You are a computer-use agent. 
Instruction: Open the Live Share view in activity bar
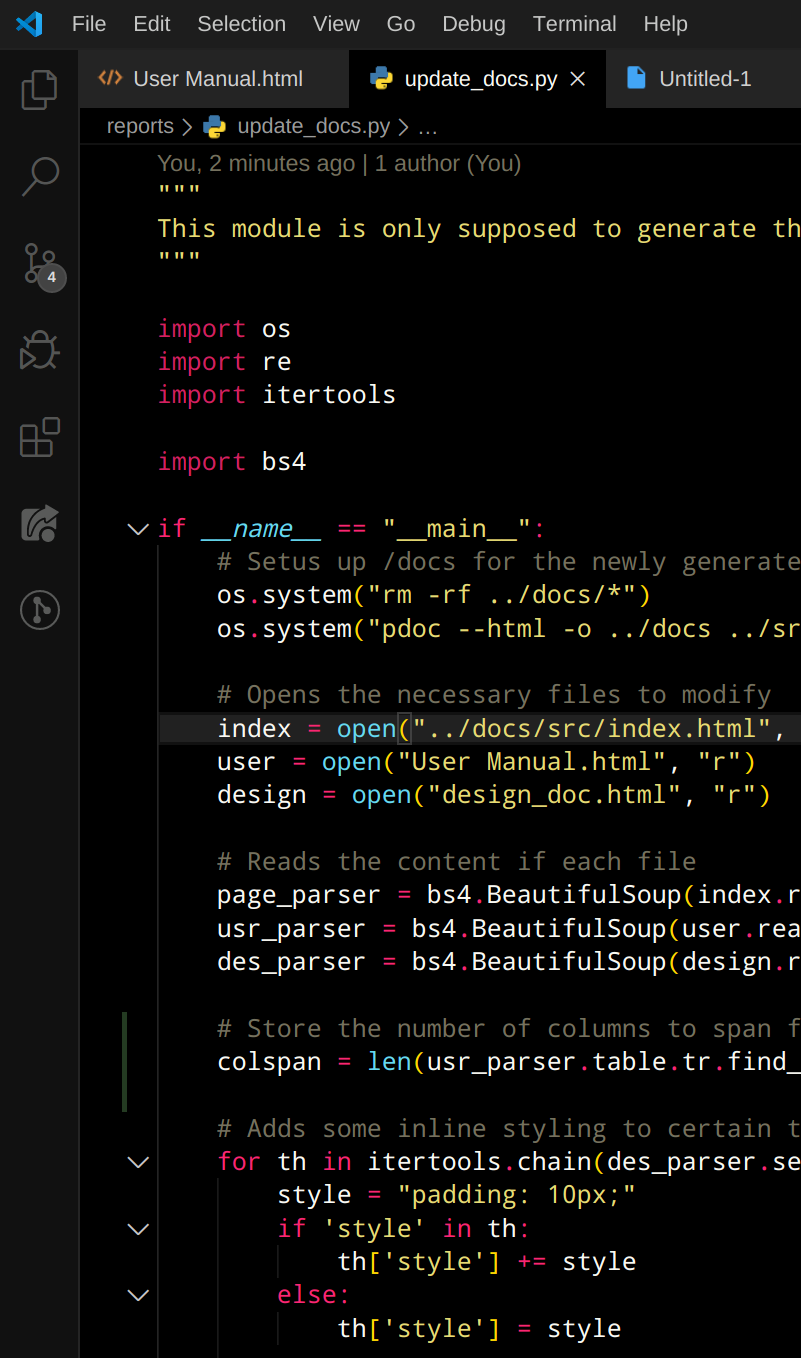click(x=39, y=523)
